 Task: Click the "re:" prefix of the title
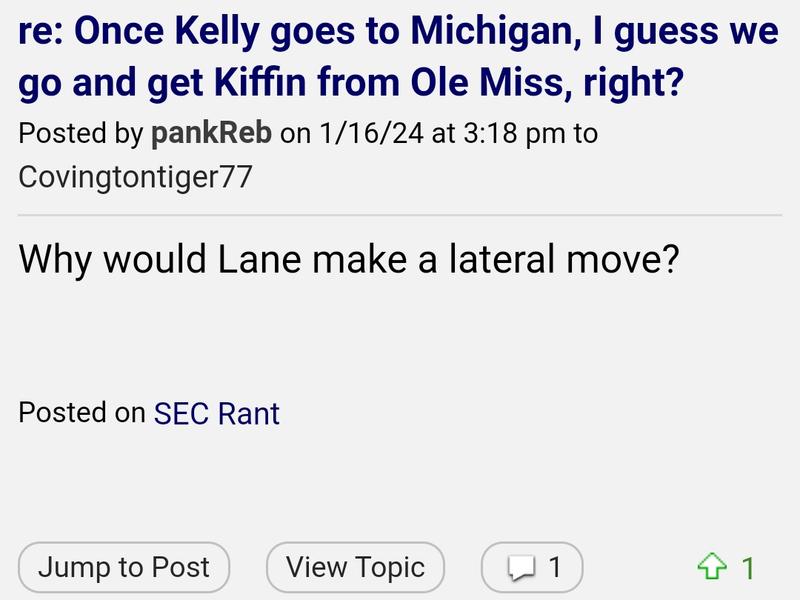pyautogui.click(x=40, y=31)
